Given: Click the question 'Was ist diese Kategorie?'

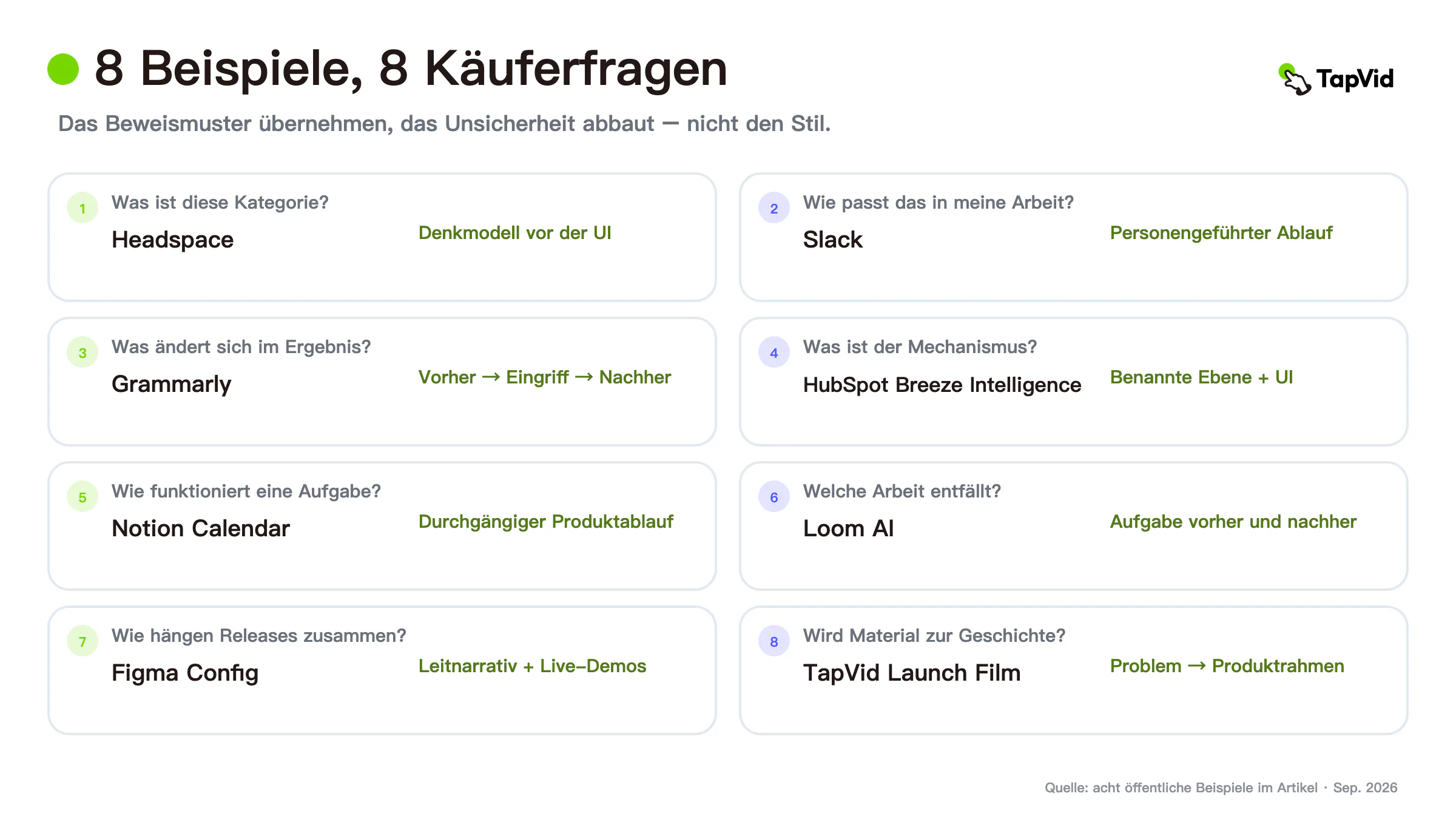Looking at the screenshot, I should click(x=220, y=203).
